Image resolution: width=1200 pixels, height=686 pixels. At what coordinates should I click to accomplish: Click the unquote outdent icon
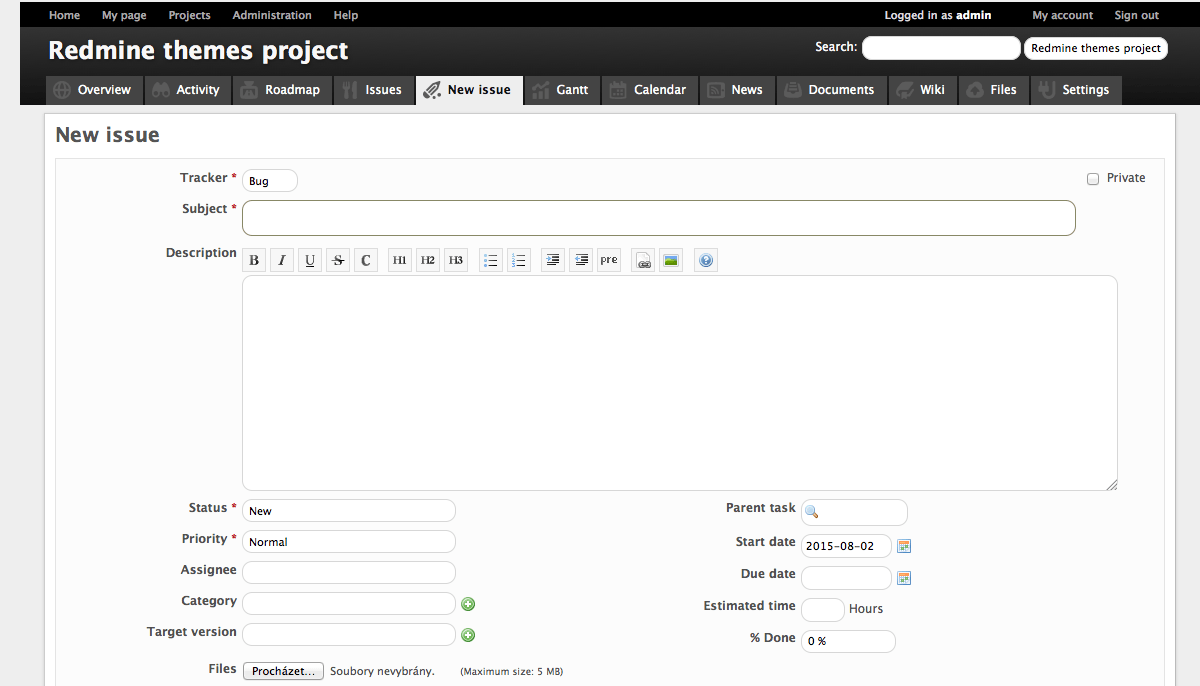[581, 261]
